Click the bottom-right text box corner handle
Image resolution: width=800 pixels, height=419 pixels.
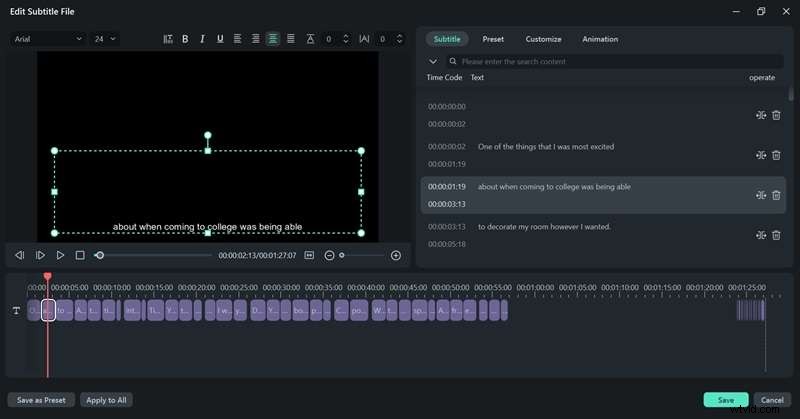tap(361, 233)
